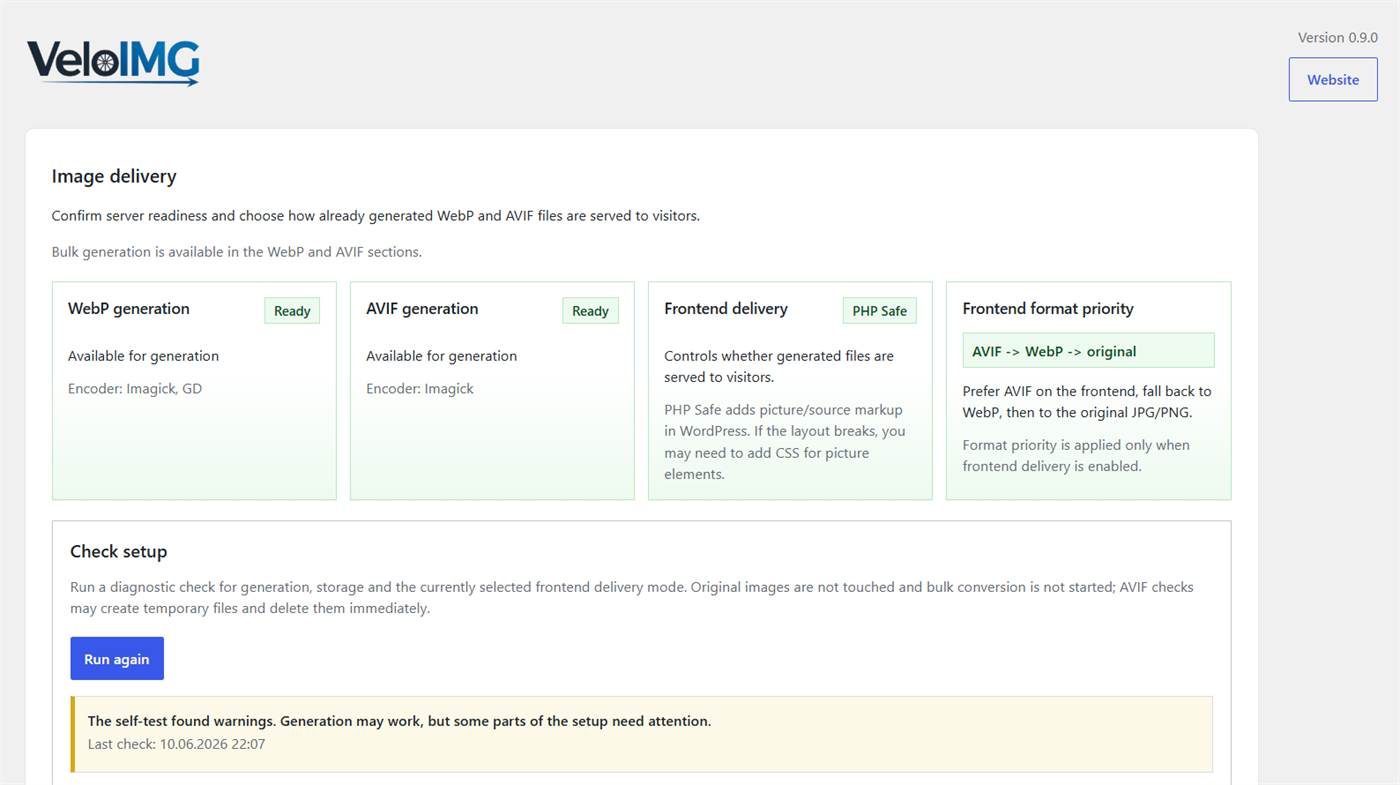Click the AVIF generation card title

tap(422, 309)
